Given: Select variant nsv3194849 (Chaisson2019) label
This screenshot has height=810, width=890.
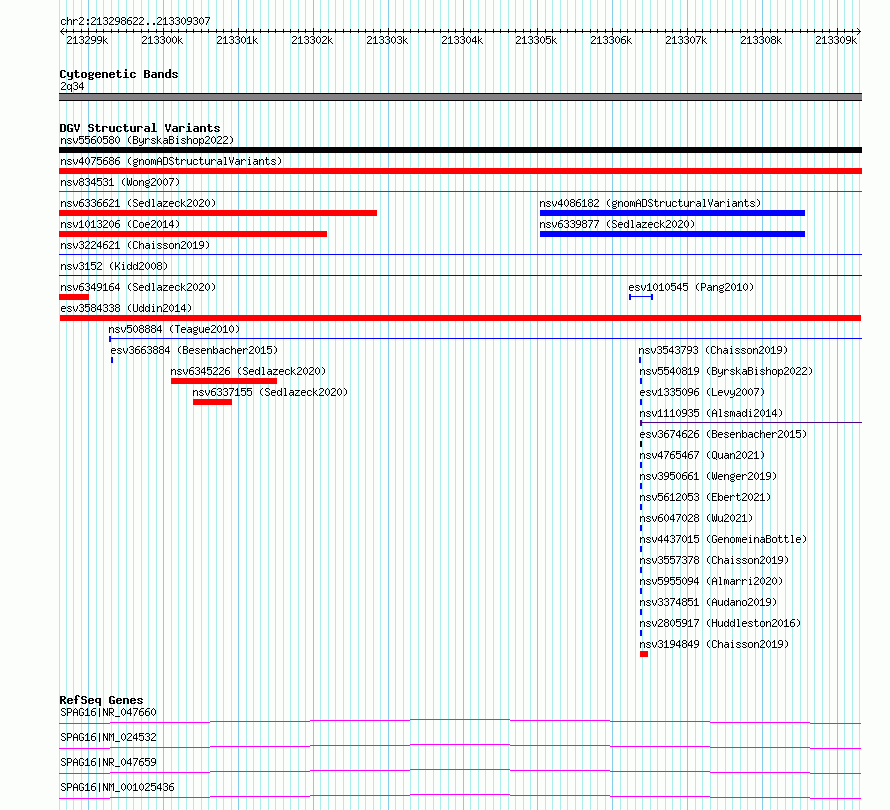Looking at the screenshot, I should tap(714, 644).
